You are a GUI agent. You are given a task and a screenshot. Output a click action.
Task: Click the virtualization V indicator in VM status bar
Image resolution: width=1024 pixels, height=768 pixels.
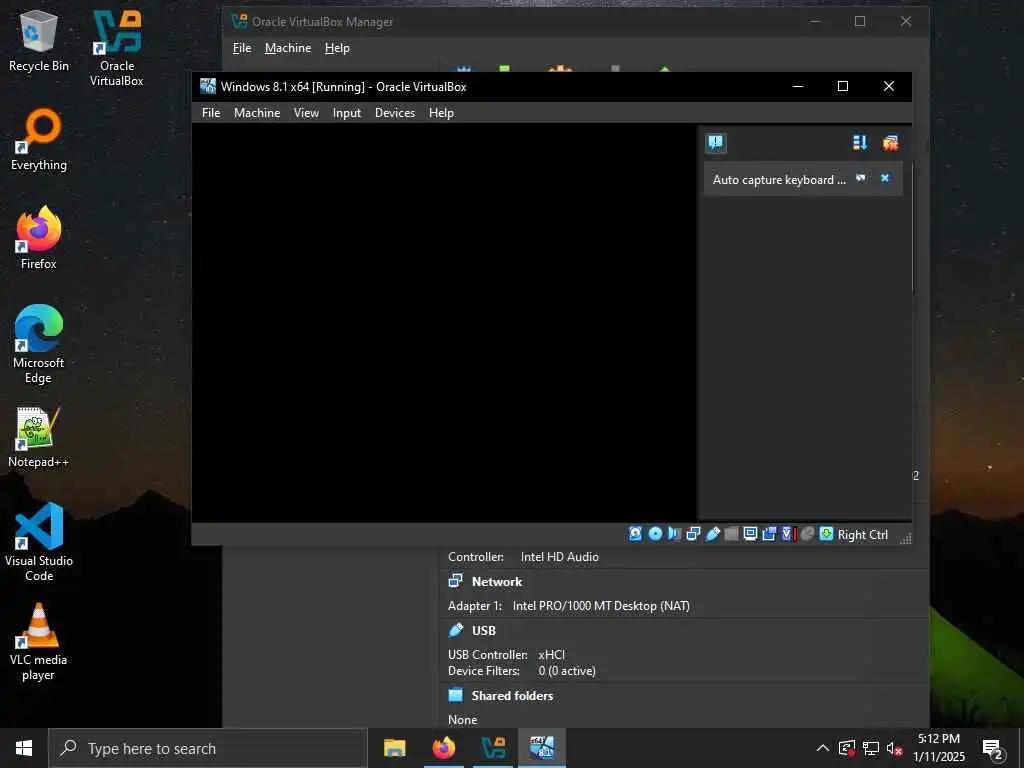[x=788, y=534]
